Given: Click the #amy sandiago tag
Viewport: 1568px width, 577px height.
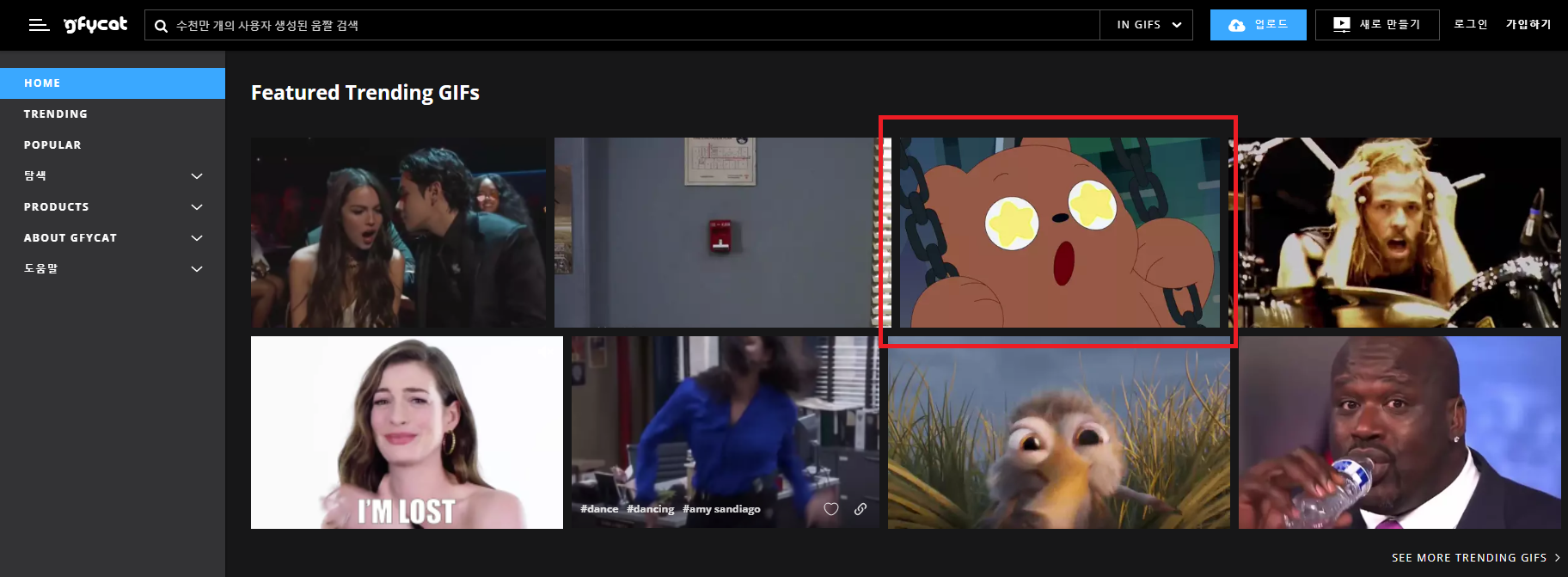Looking at the screenshot, I should [x=721, y=509].
